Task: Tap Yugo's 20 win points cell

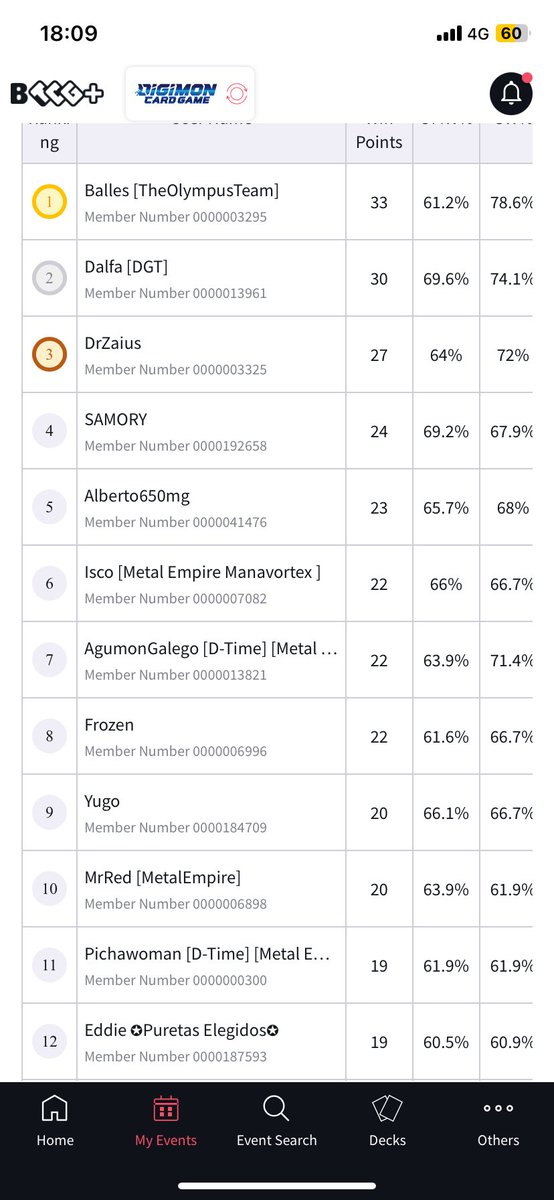Action: [379, 813]
